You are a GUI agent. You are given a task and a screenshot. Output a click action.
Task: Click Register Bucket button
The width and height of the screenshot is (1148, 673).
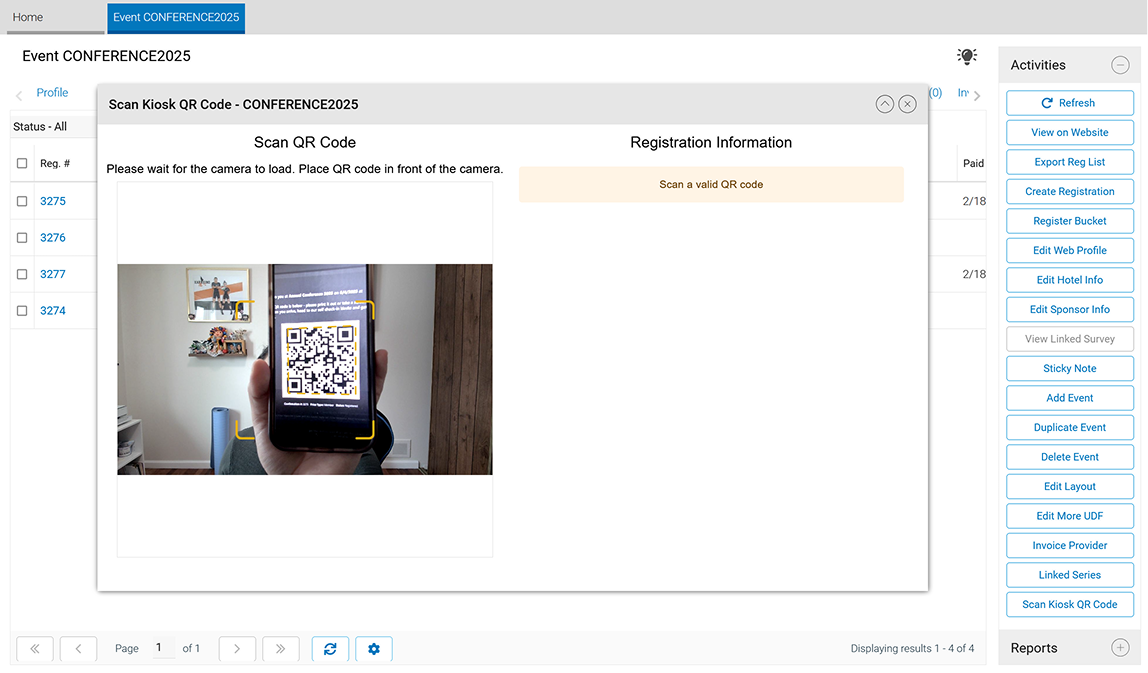1070,221
